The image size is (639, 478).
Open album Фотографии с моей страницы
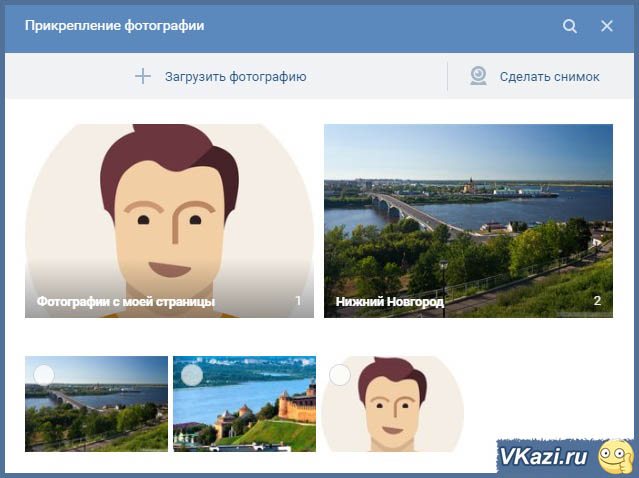[170, 221]
